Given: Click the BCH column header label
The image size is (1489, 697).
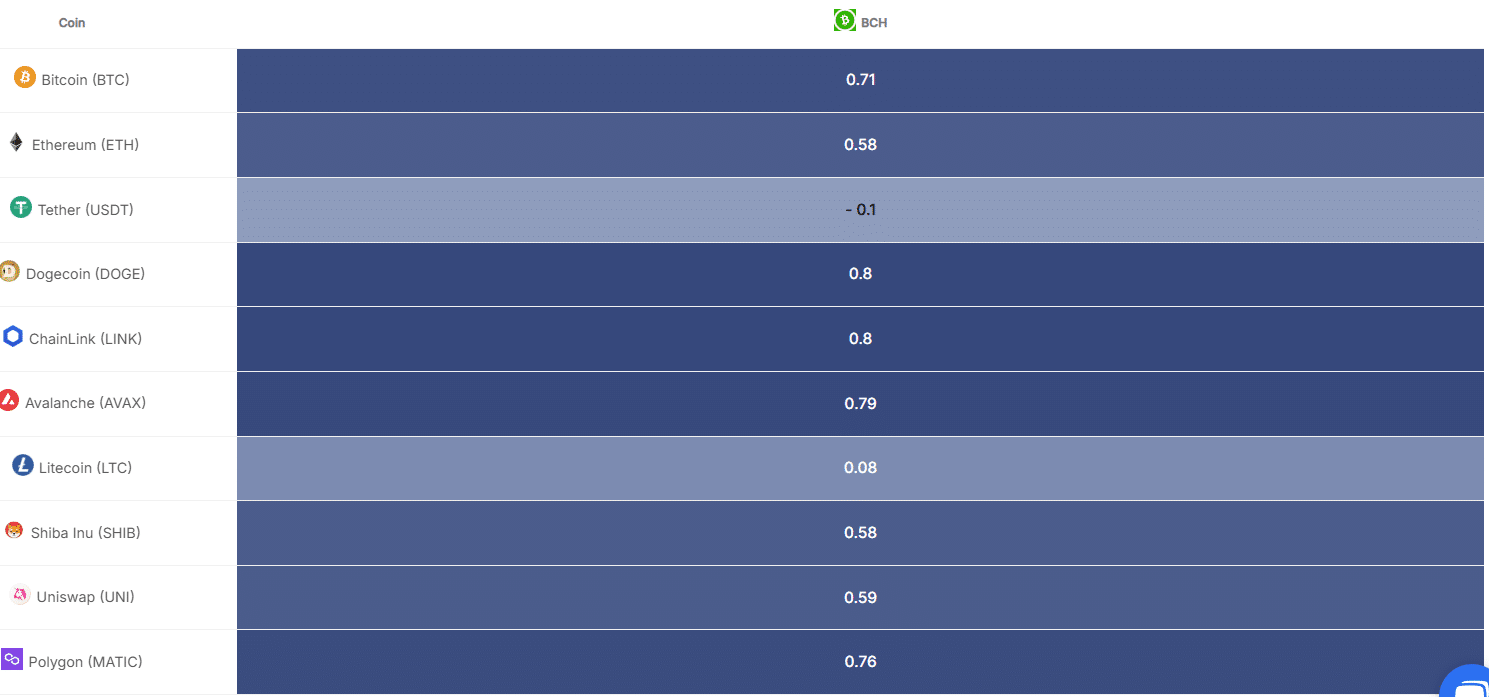Looking at the screenshot, I should pos(874,22).
